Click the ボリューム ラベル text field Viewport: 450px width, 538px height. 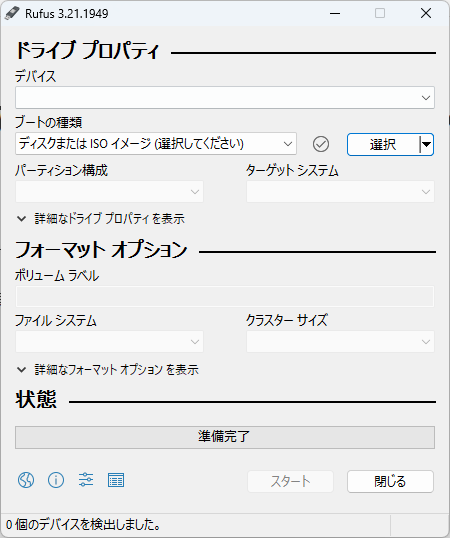(225, 296)
